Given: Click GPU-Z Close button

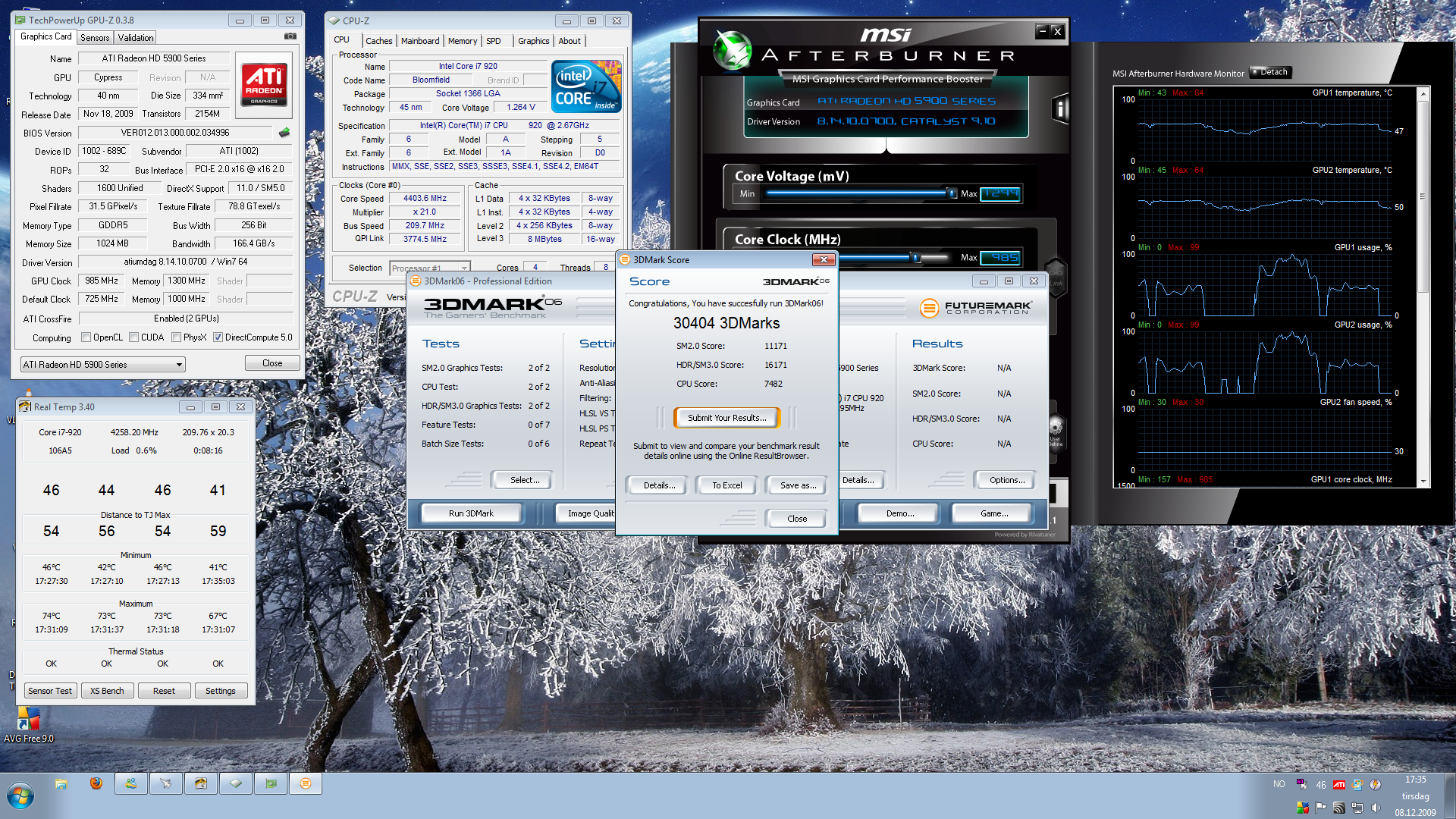Looking at the screenshot, I should (x=272, y=363).
